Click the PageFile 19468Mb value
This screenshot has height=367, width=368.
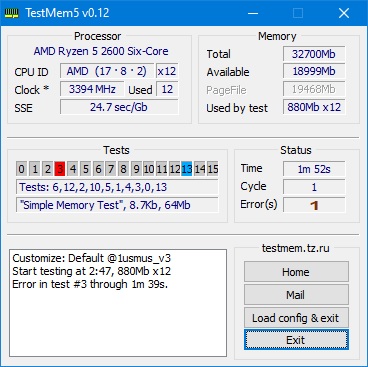[314, 89]
